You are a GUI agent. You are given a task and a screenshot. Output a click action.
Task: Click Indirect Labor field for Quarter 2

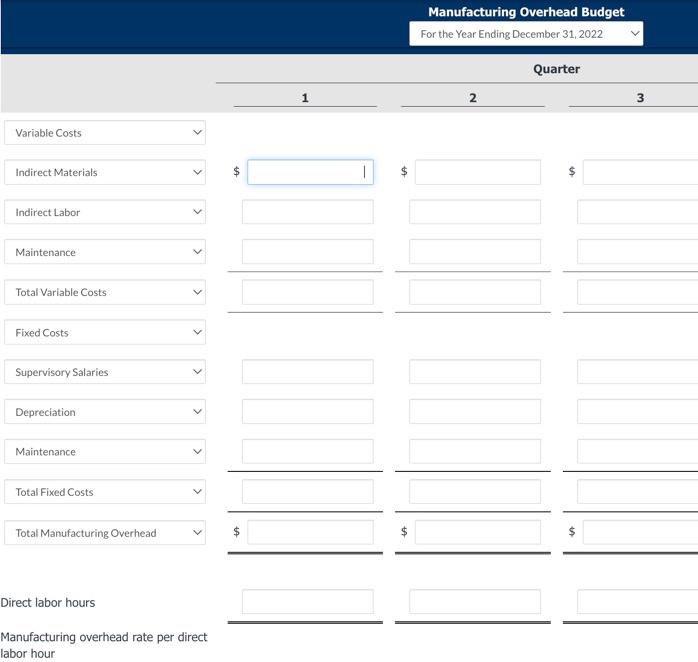475,212
